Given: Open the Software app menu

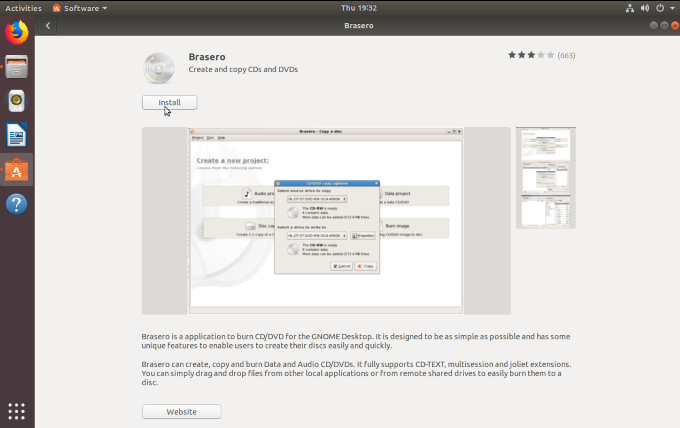Looking at the screenshot, I should (x=80, y=8).
